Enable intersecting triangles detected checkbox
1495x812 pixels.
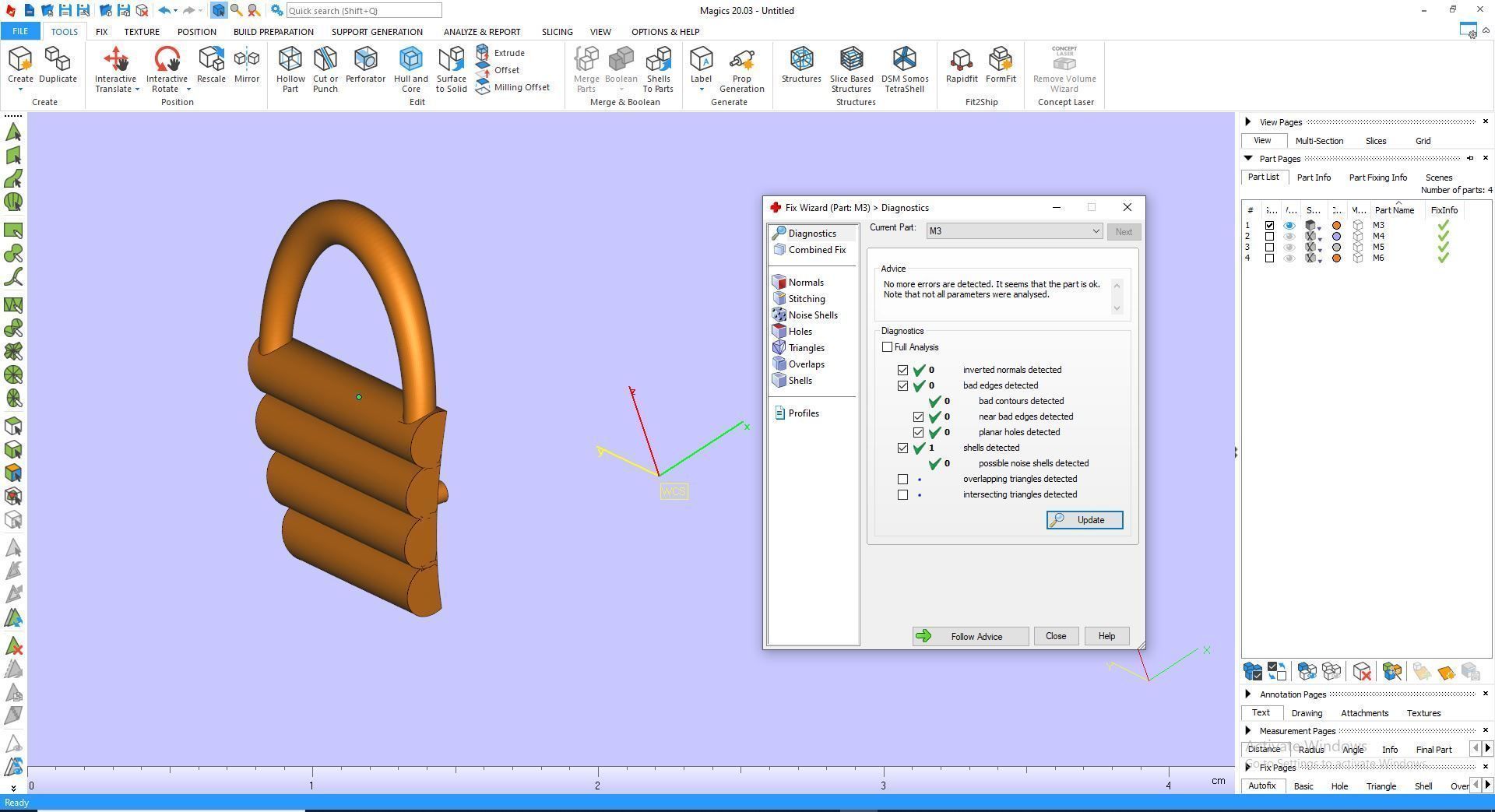click(x=902, y=494)
